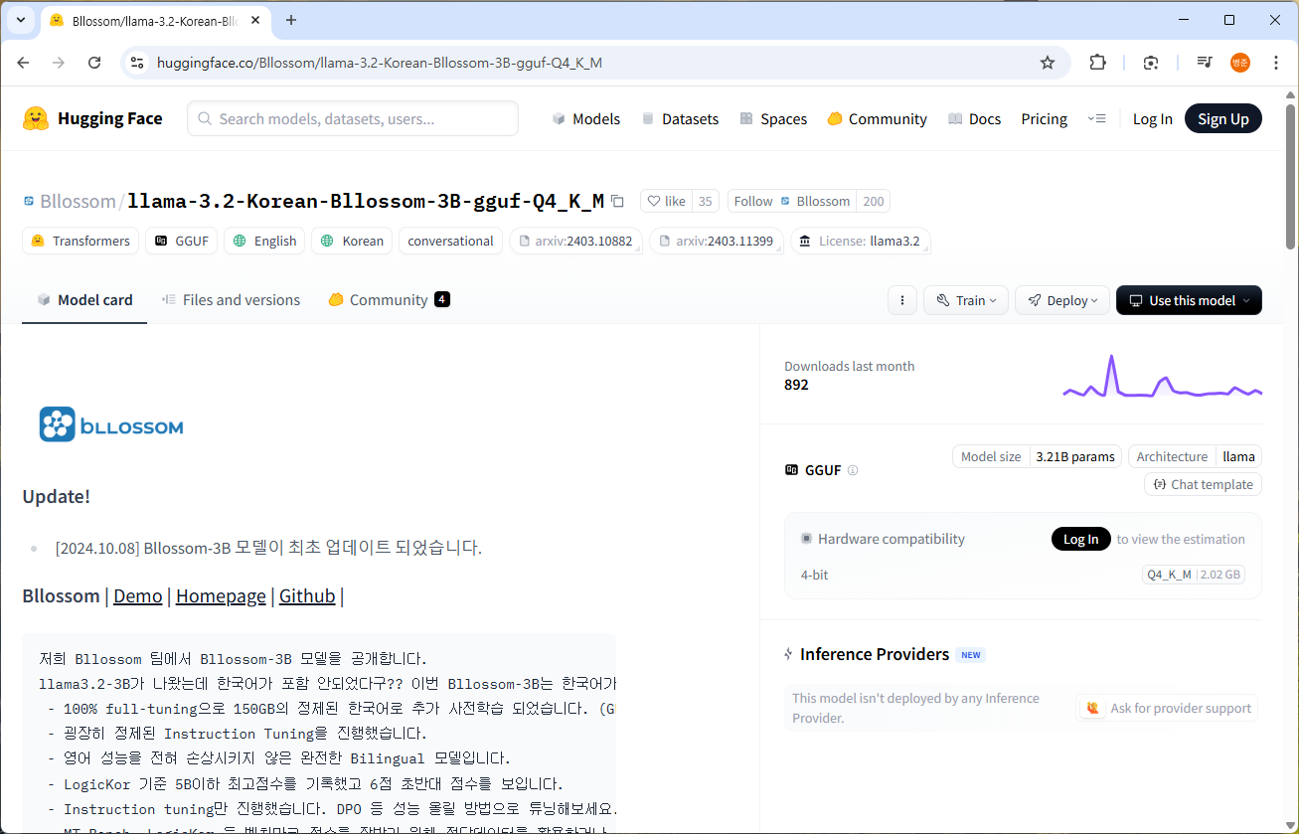This screenshot has width=1299, height=834.
Task: Click the Transformers tag
Action: pyautogui.click(x=80, y=241)
